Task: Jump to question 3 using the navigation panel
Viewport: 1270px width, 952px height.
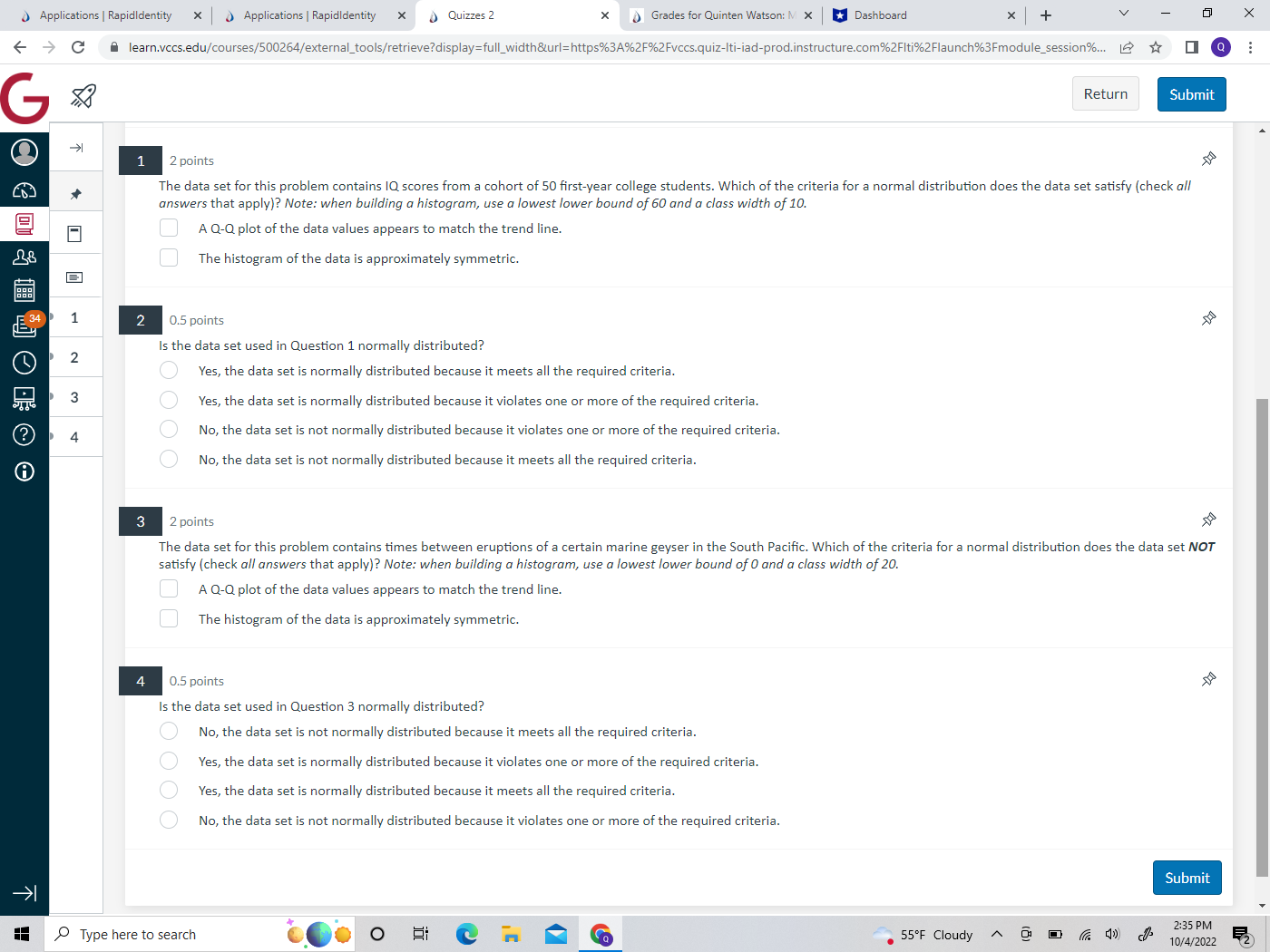Action: pos(75,396)
